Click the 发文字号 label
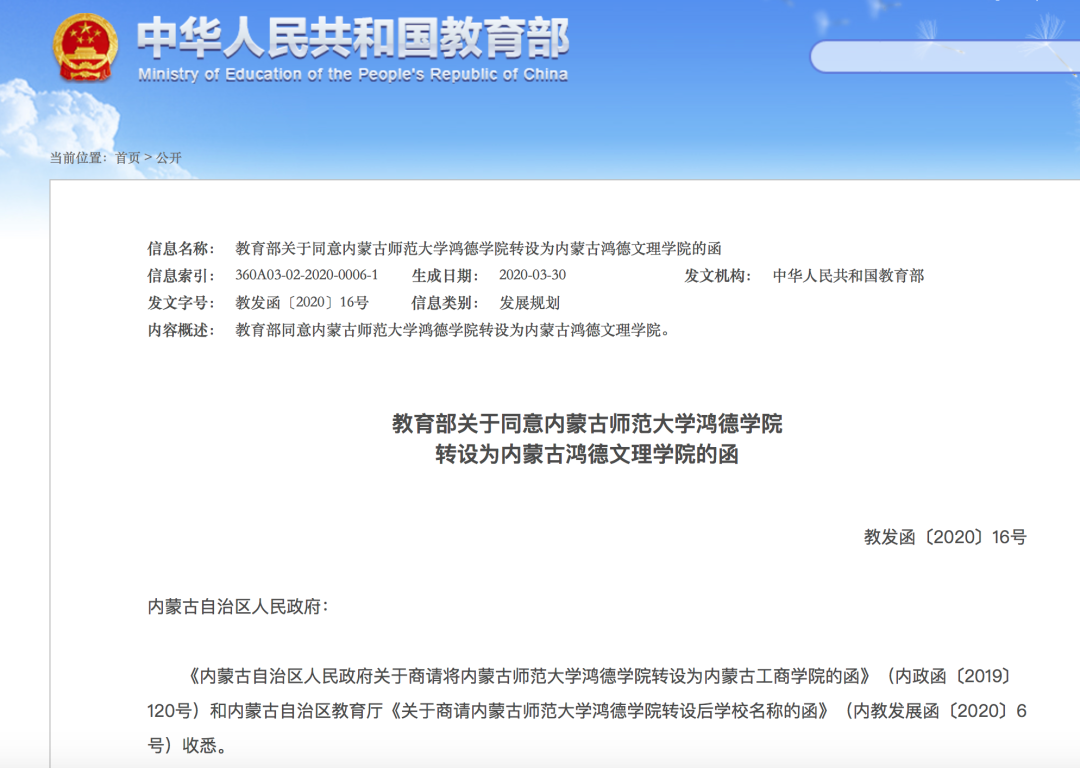Screen dimensions: 1080x768 [181, 303]
